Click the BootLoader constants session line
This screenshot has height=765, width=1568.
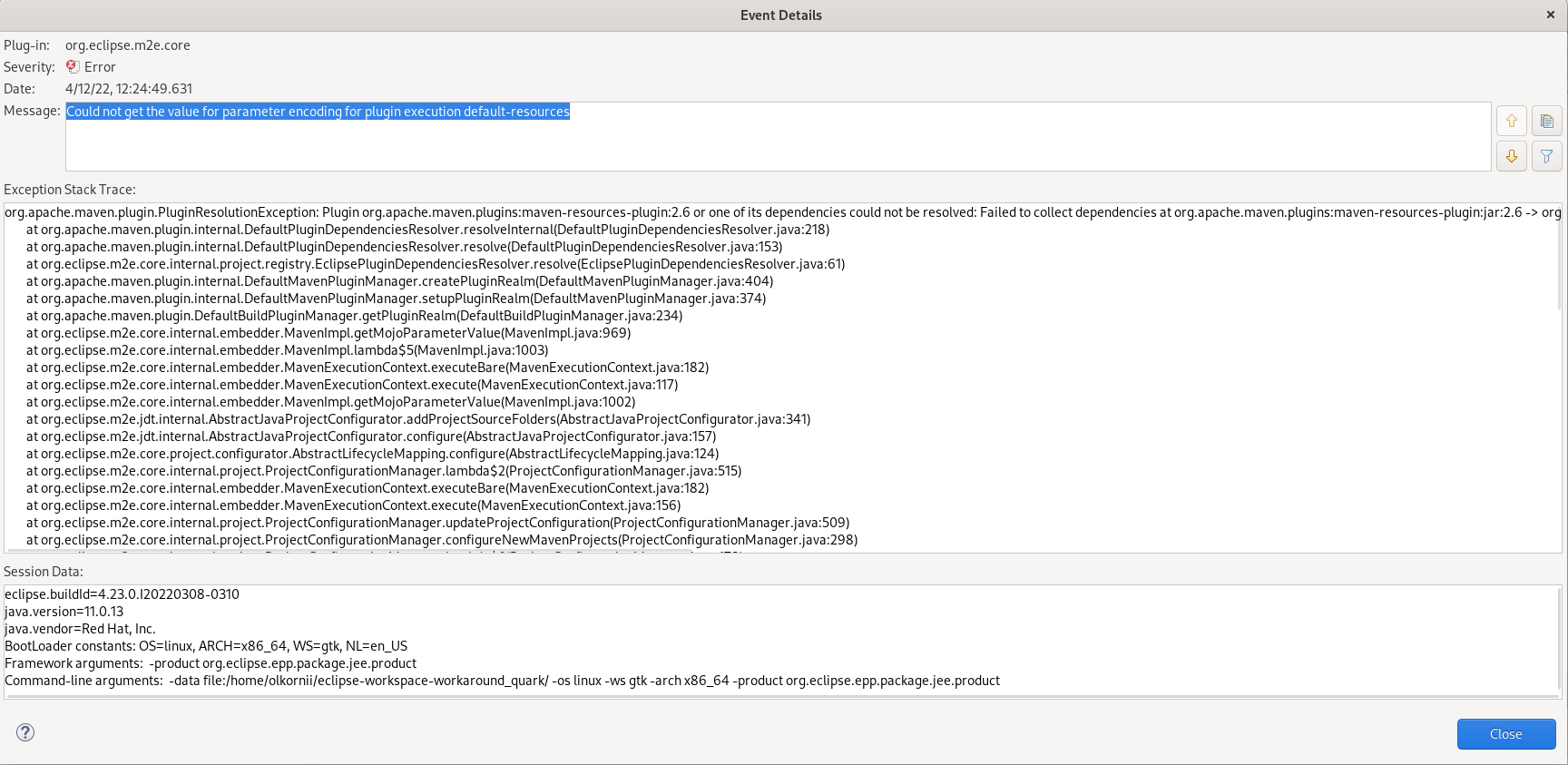206,646
